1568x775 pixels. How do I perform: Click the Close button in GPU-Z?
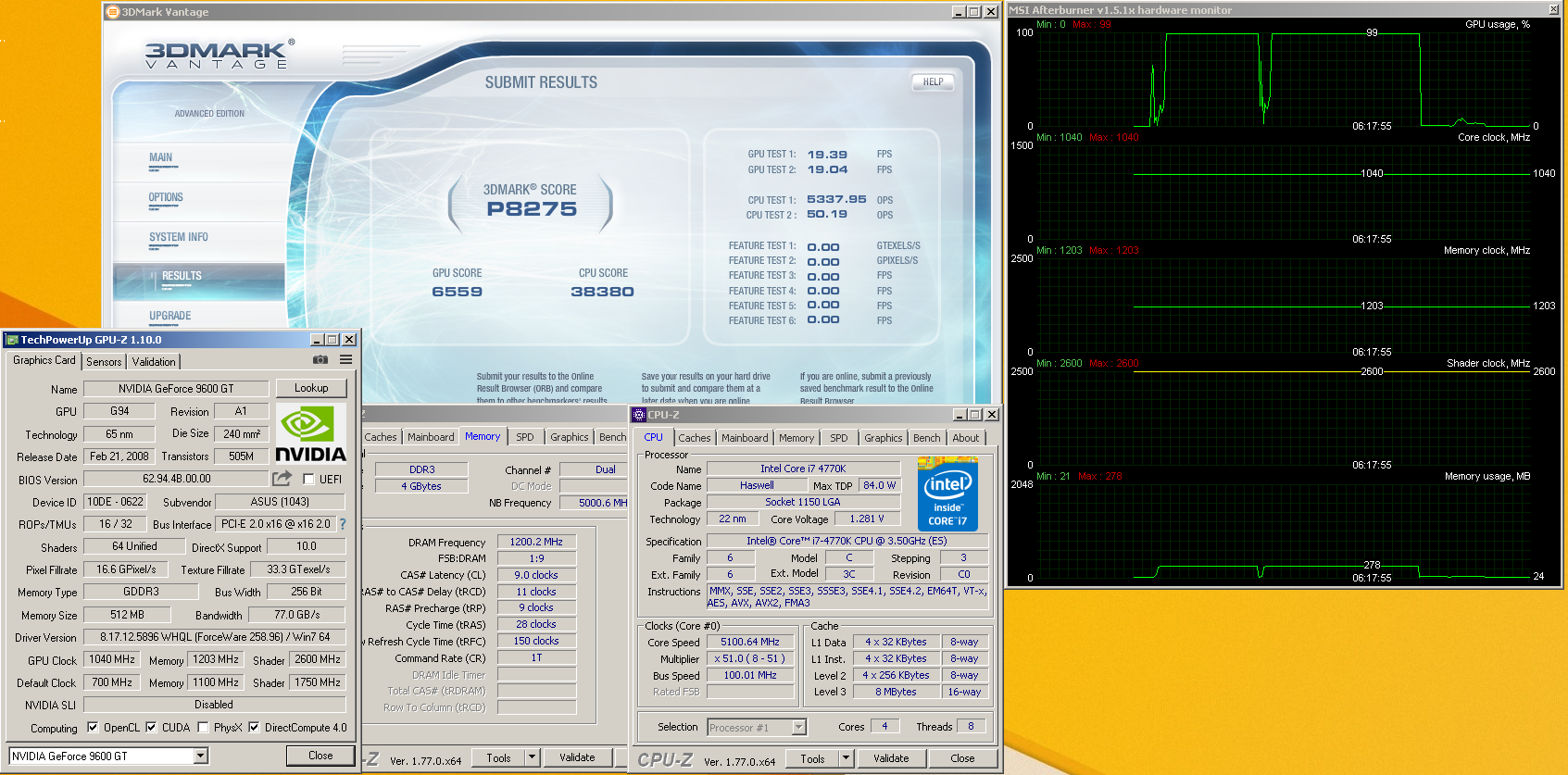[320, 756]
